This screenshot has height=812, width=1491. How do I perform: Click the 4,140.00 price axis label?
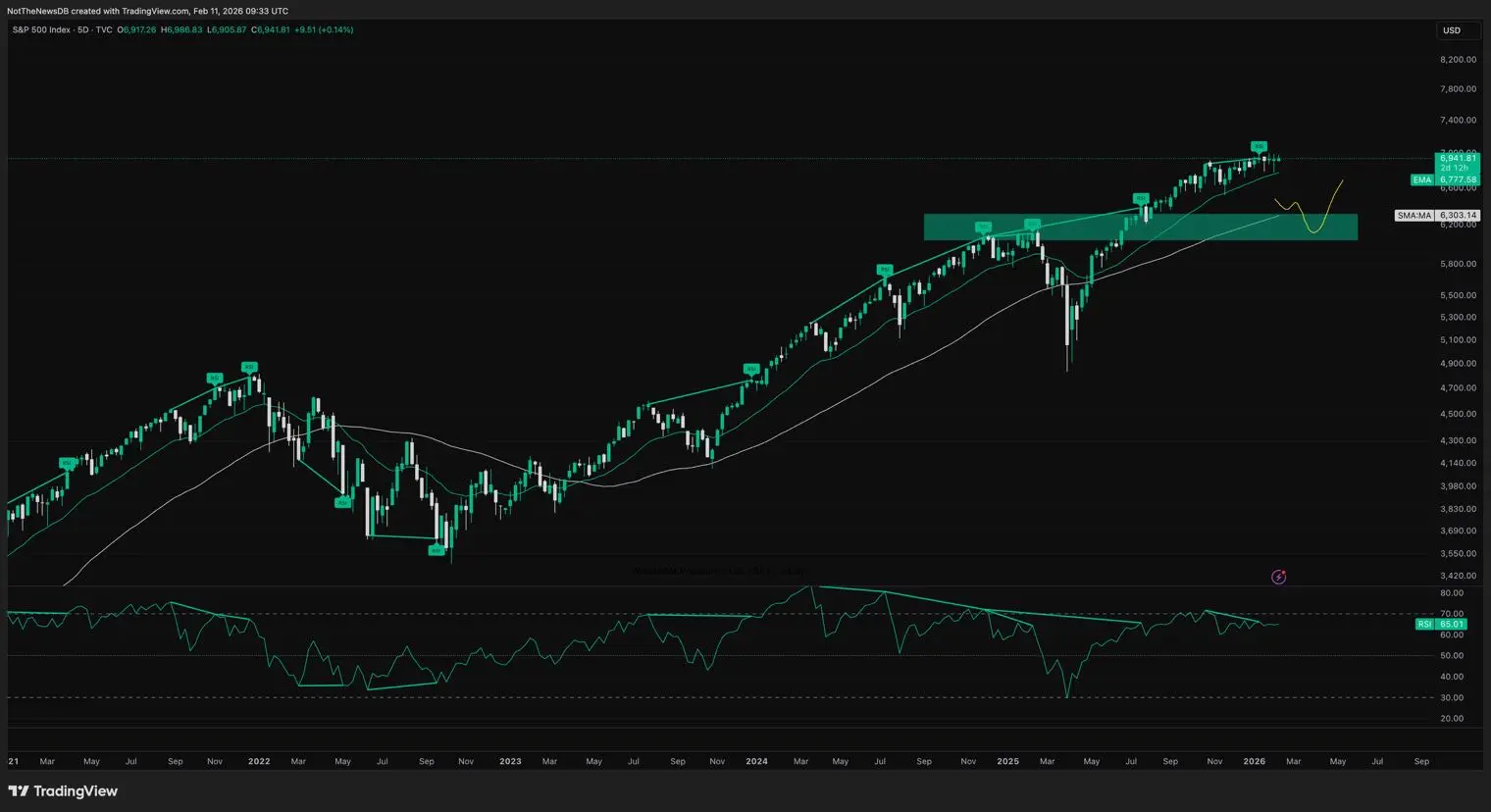click(x=1458, y=463)
